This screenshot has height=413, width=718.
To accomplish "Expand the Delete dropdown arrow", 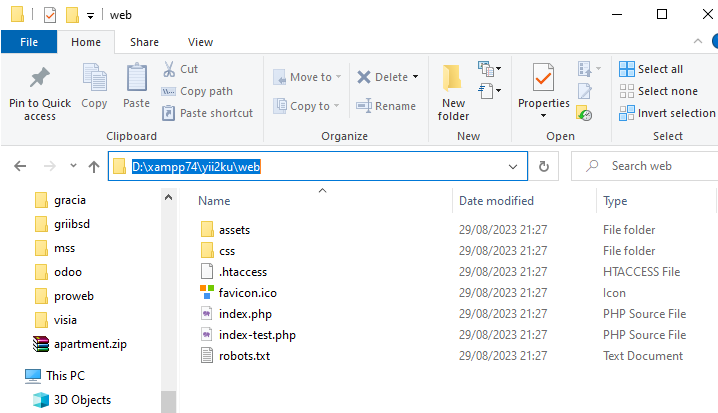I will (415, 76).
